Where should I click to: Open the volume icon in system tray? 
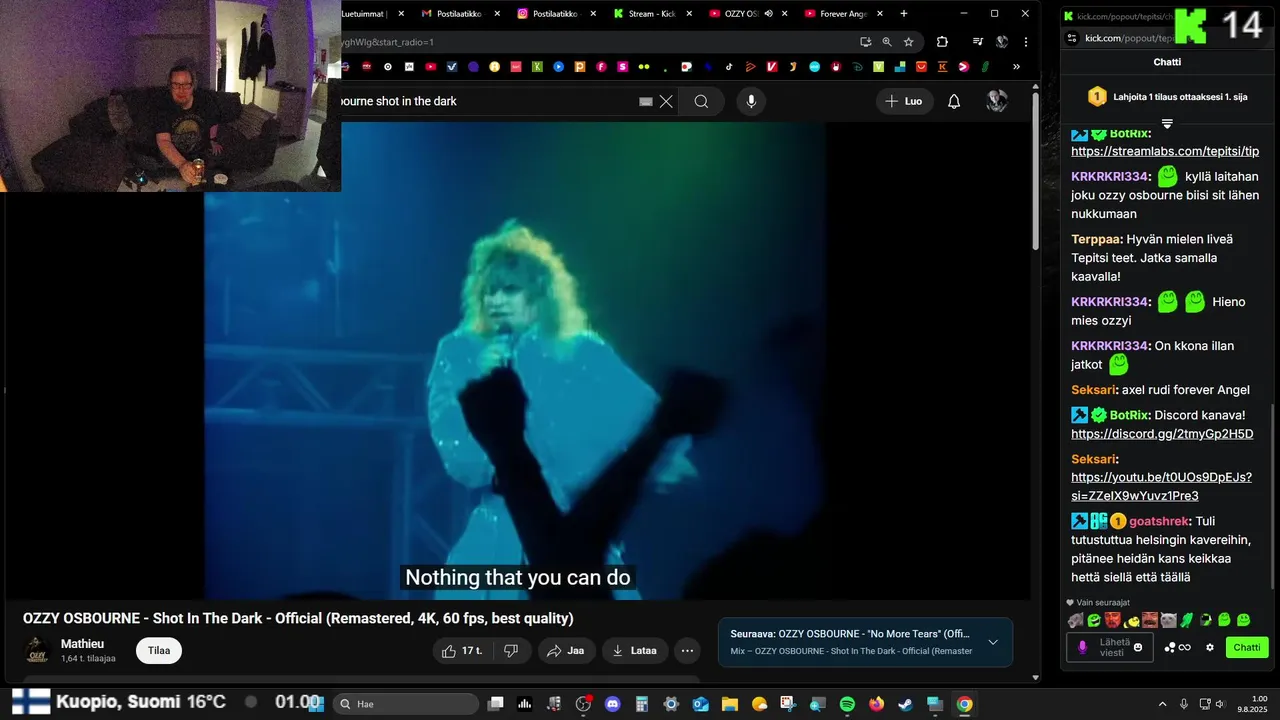[1222, 704]
